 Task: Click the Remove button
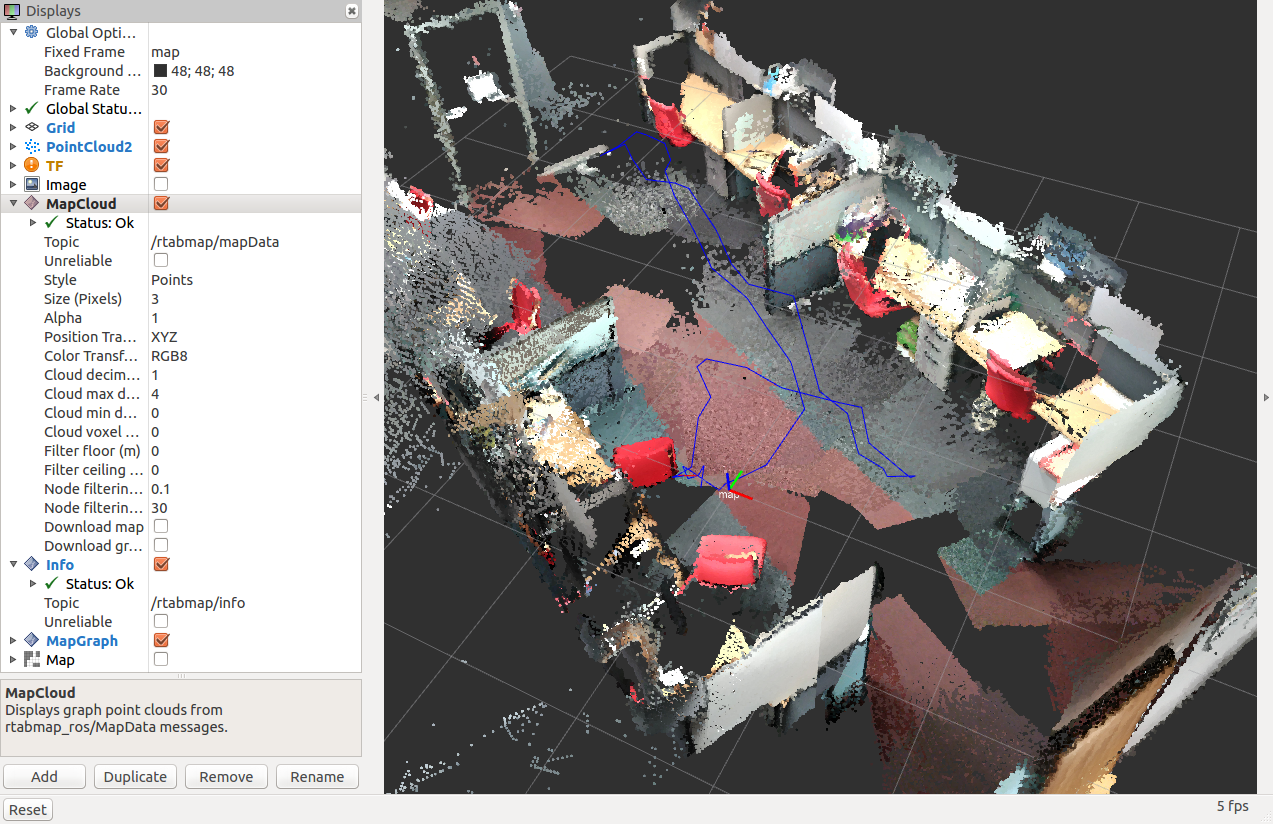coord(226,777)
